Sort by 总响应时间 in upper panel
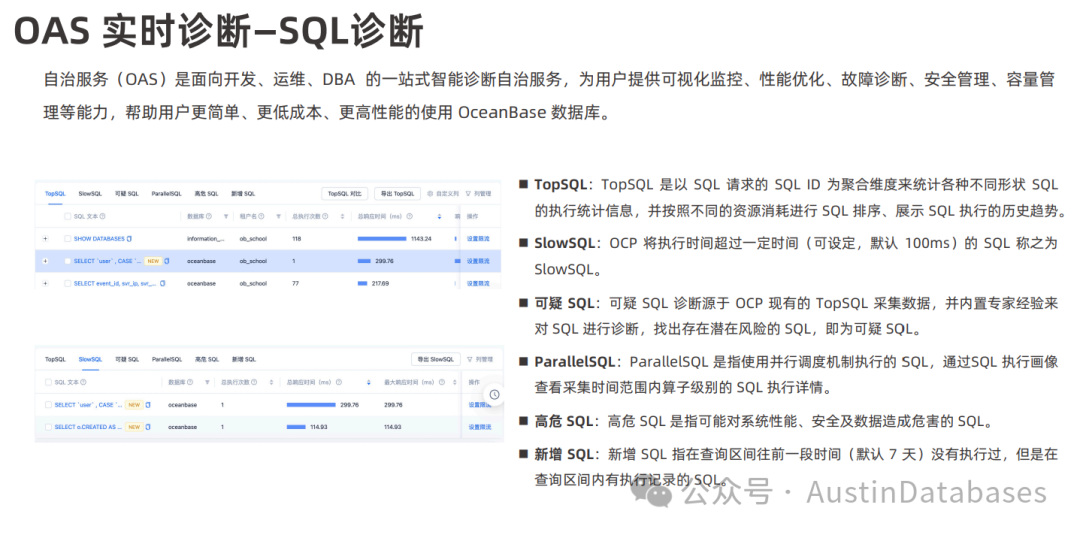 [439, 216]
